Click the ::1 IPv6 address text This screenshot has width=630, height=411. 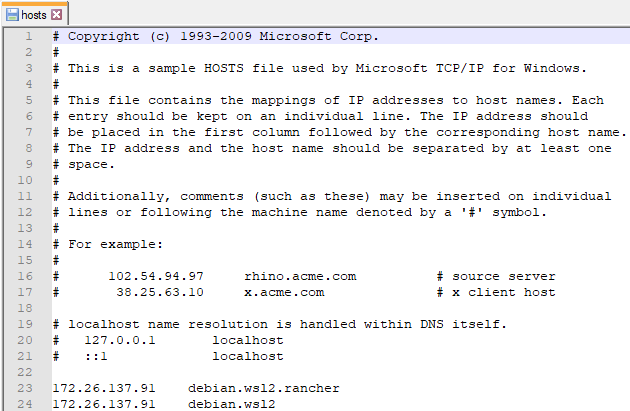coord(96,356)
